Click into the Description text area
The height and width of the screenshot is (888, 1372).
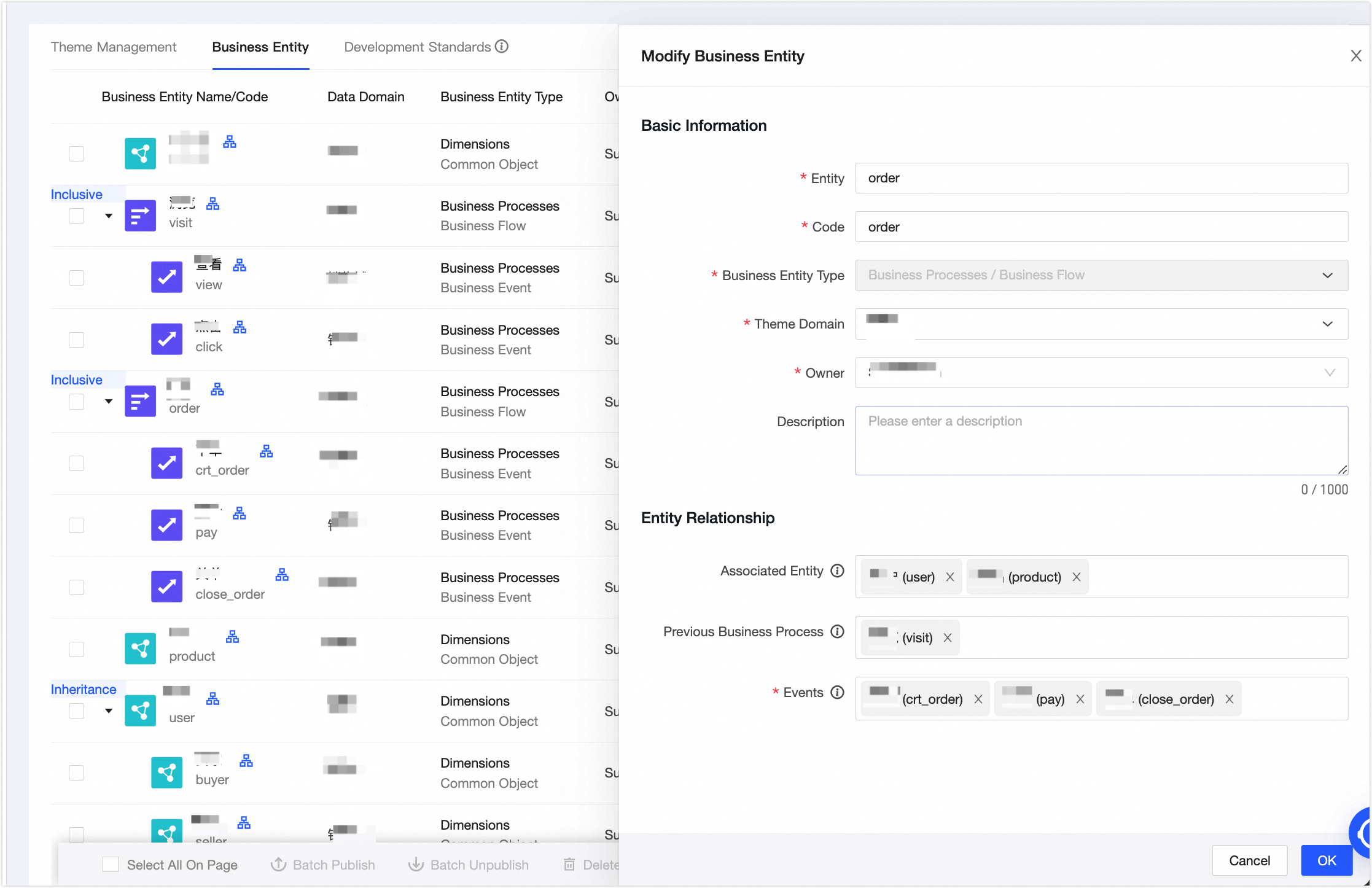[1101, 440]
